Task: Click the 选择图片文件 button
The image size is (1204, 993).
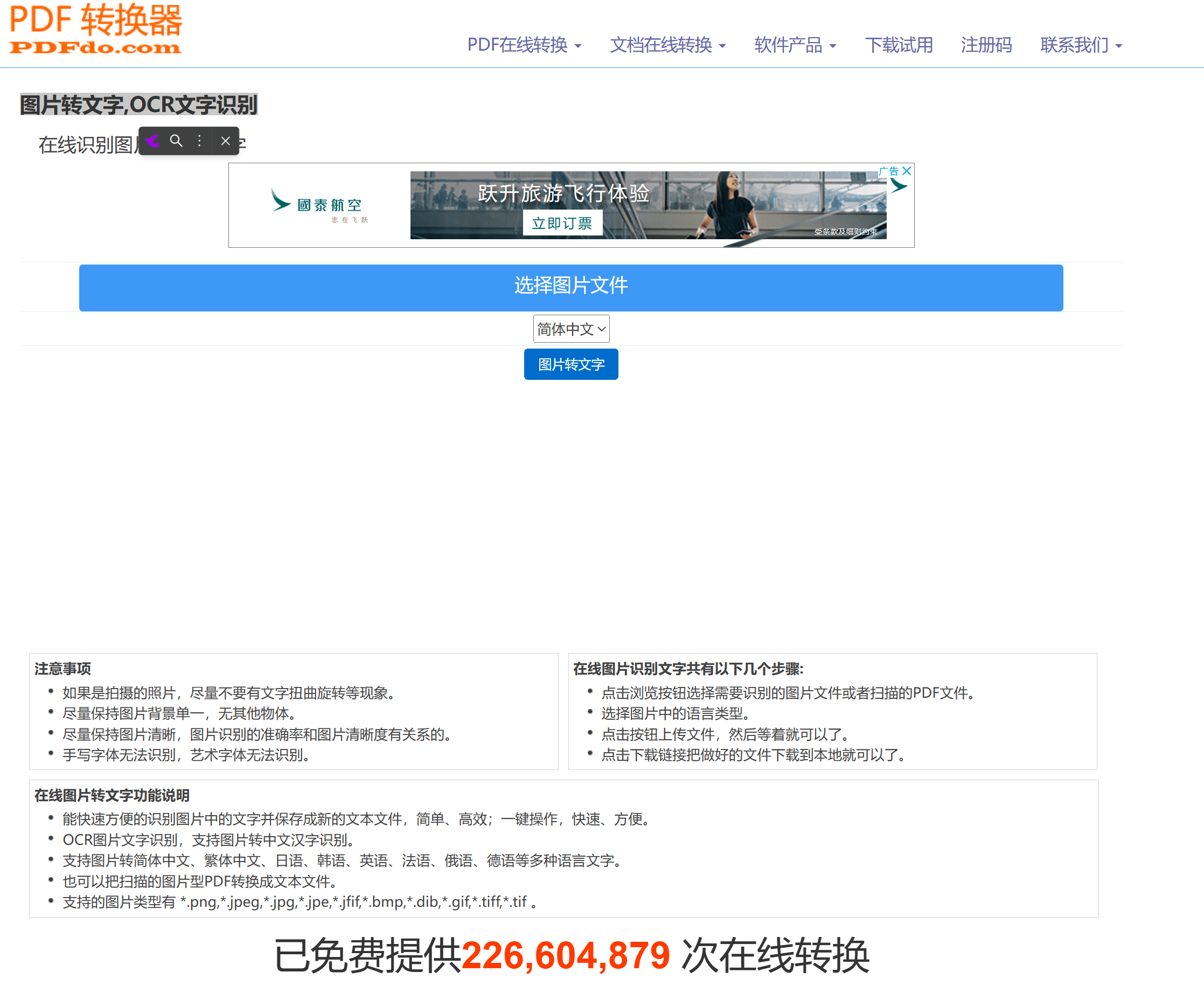Action: [x=571, y=288]
